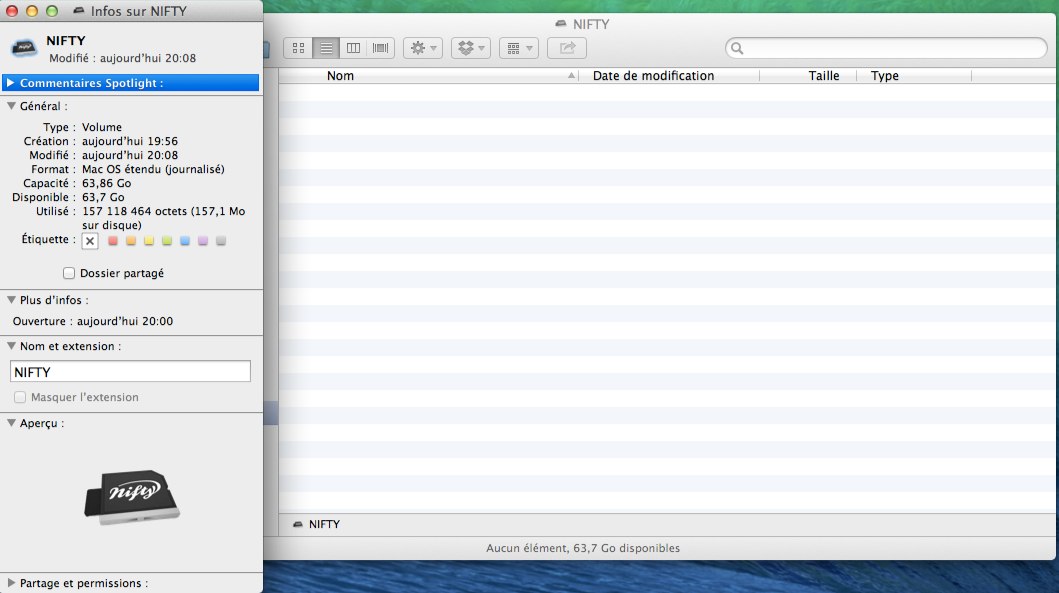Close the Infos sur NIFTY window
The image size is (1059, 593).
[11, 11]
